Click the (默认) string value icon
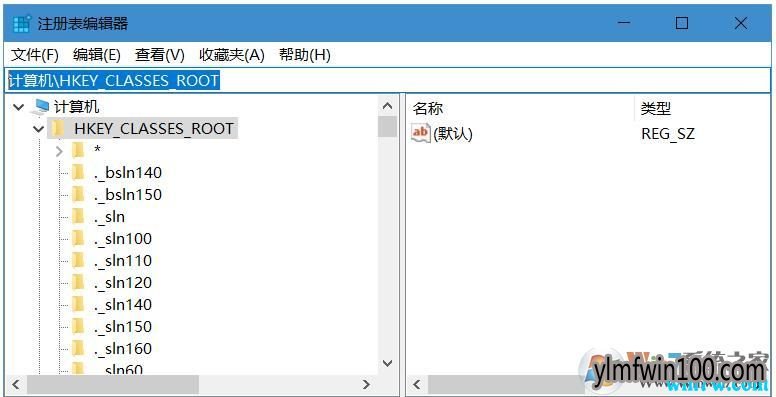Image resolution: width=776 pixels, height=397 pixels. point(421,133)
